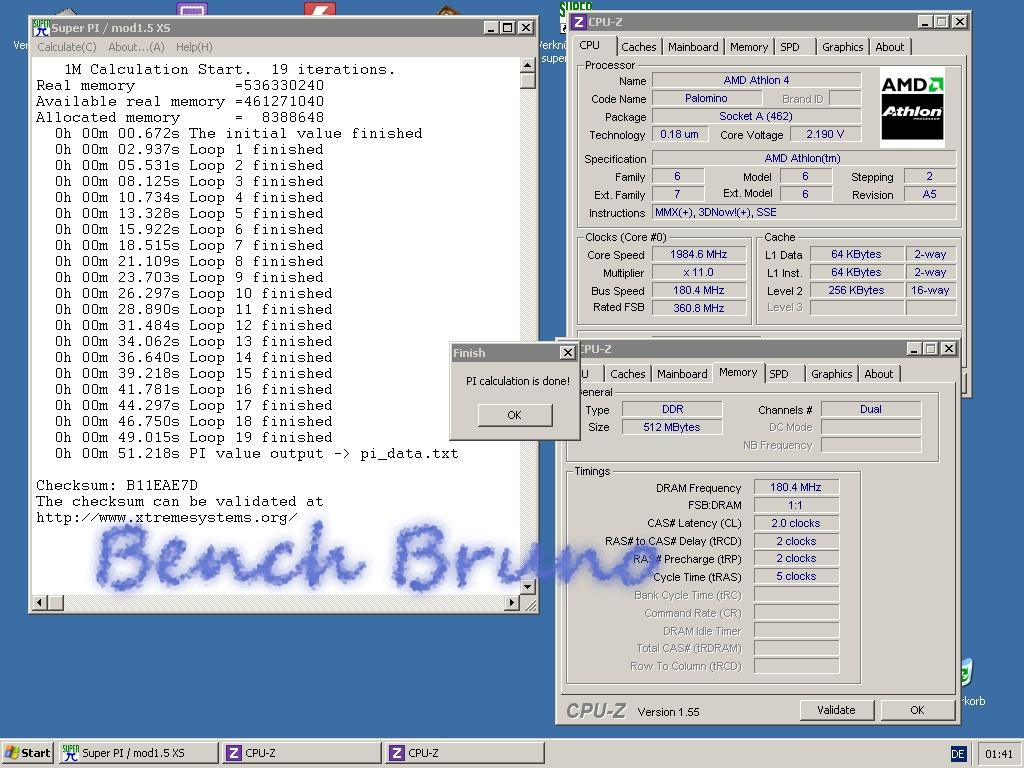Click scroll-up arrow in Super PI output
The height and width of the screenshot is (768, 1024).
coord(528,65)
